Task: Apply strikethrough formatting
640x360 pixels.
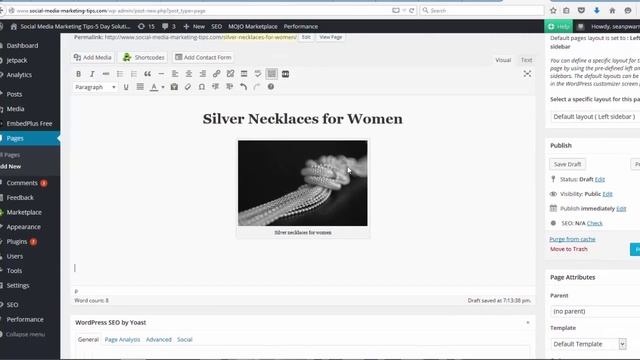Action: pyautogui.click(x=106, y=74)
